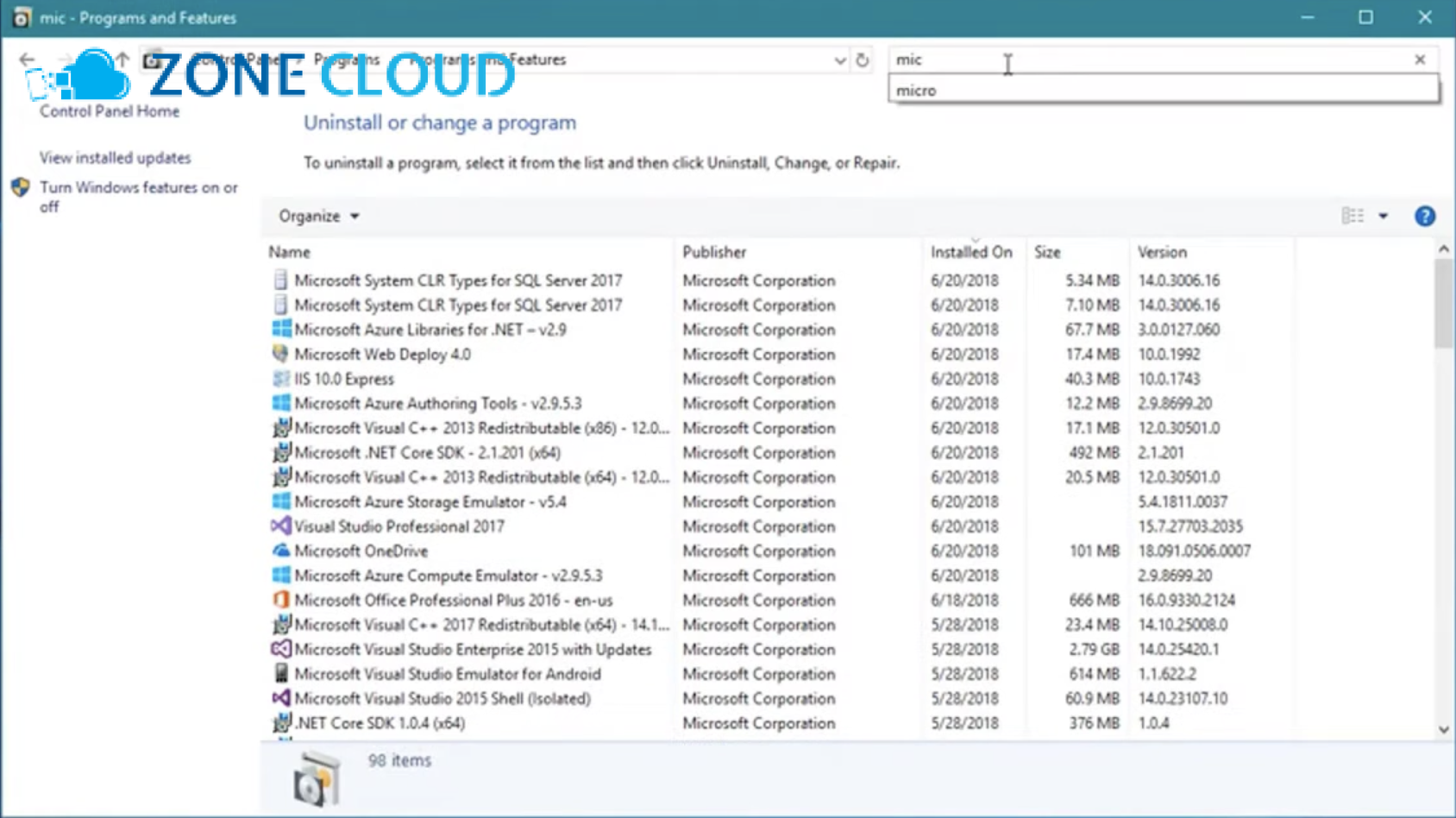Open Control Panel Home
The width and height of the screenshot is (1456, 818).
(110, 111)
